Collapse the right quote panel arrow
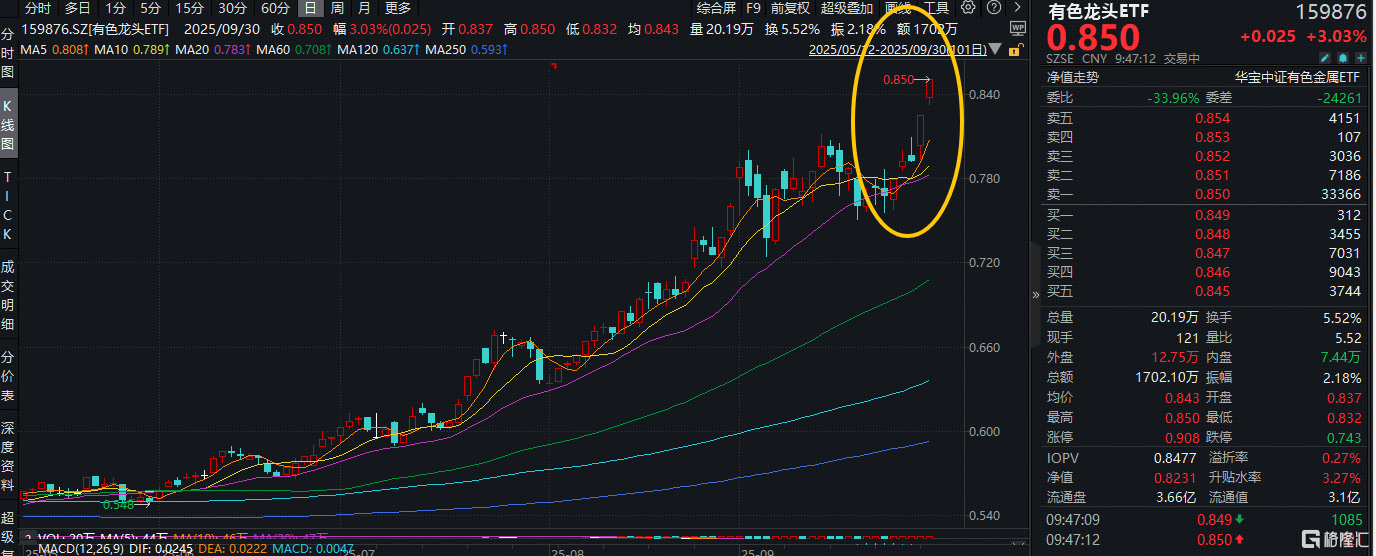The height and width of the screenshot is (556, 1376). pyautogui.click(x=1035, y=295)
